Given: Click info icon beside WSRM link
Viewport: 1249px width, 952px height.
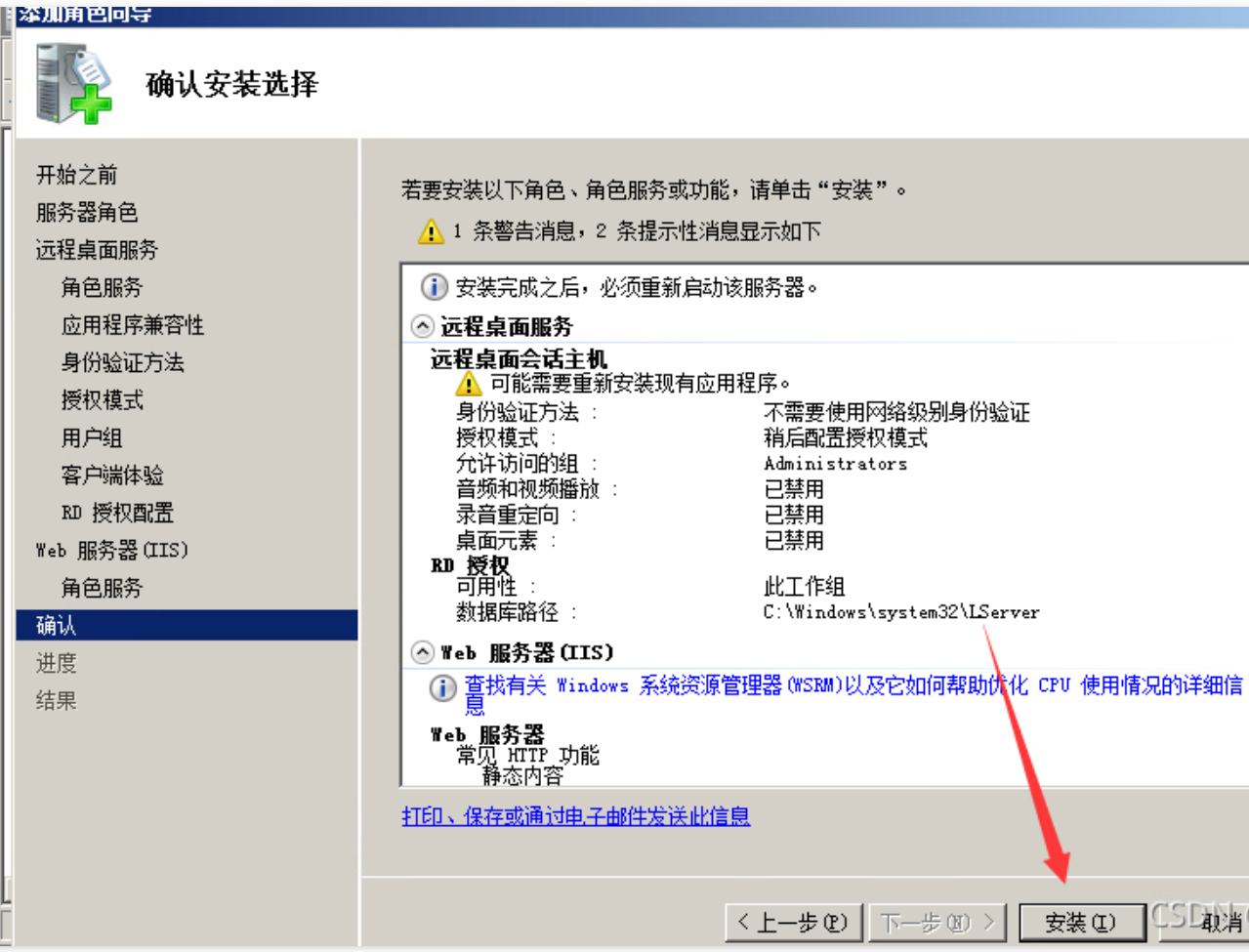Looking at the screenshot, I should pos(442,687).
